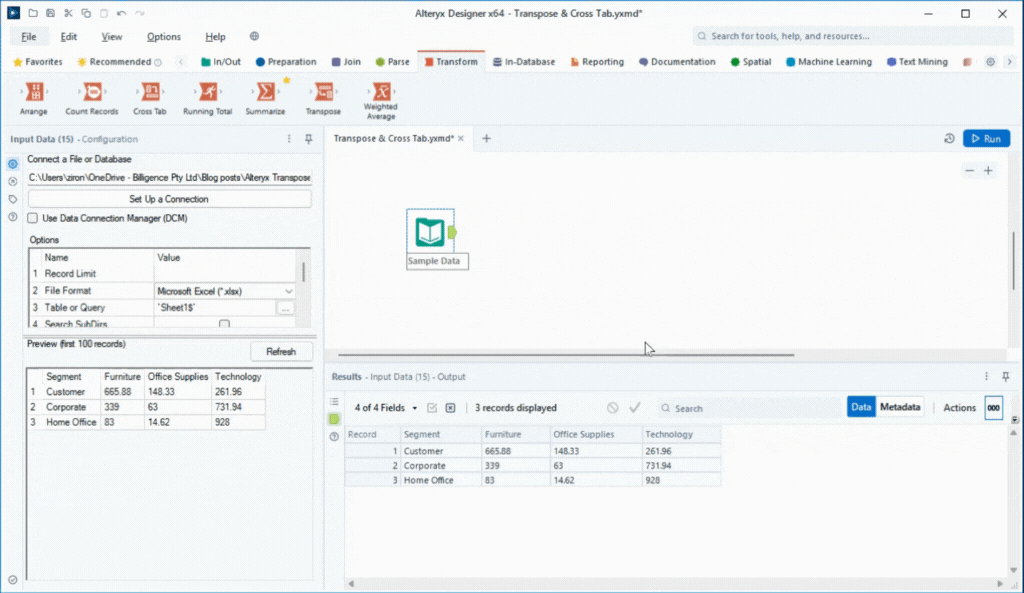Add a new workflow tab

pyautogui.click(x=487, y=138)
